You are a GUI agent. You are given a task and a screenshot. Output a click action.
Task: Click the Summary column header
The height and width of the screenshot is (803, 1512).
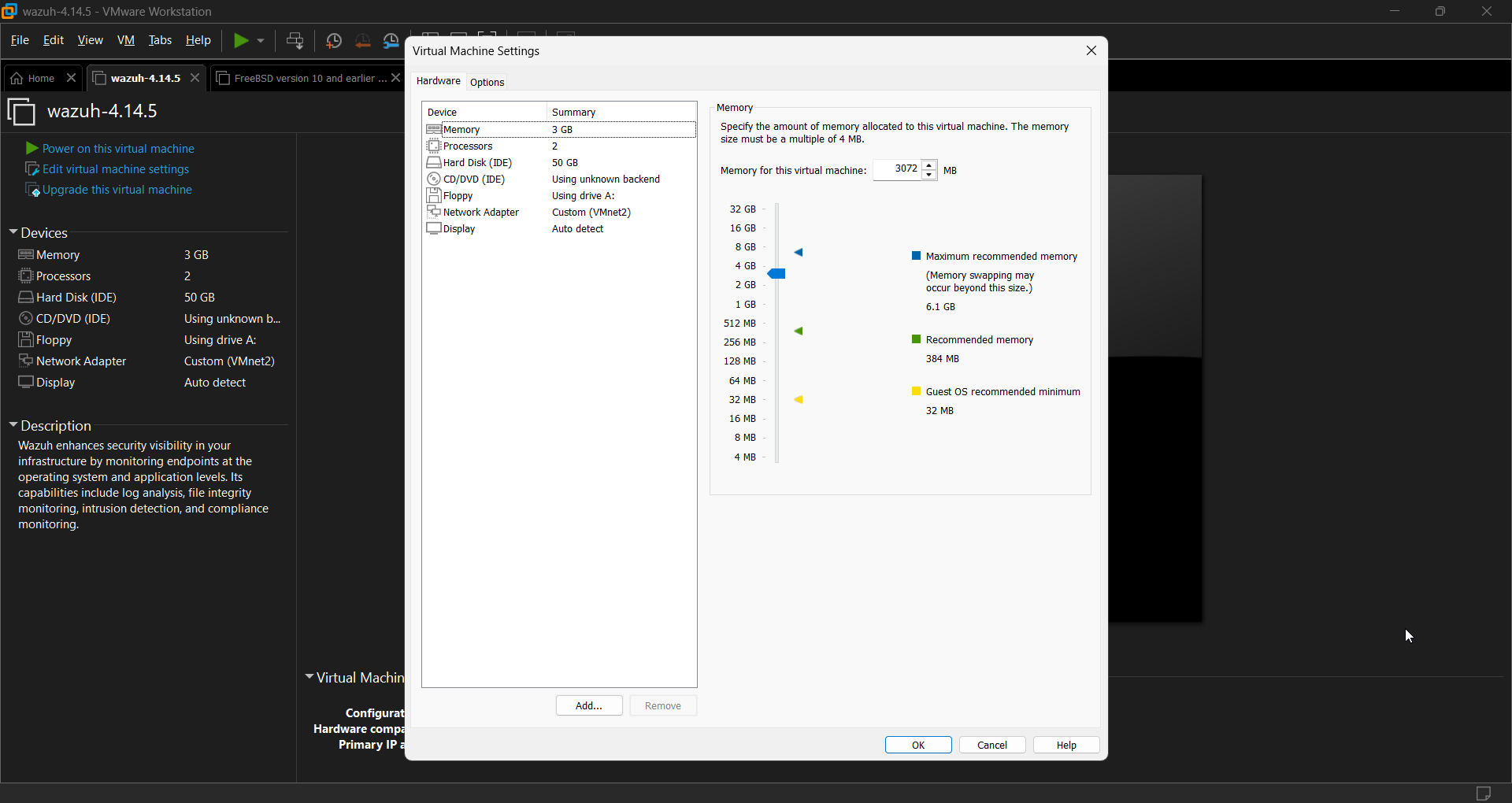click(x=621, y=112)
